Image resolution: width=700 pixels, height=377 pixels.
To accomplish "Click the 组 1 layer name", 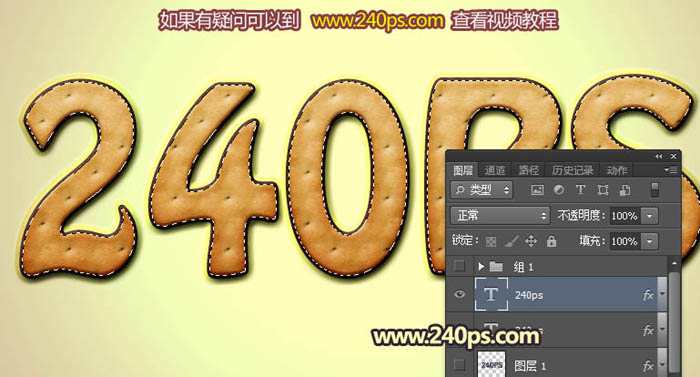I will (x=524, y=267).
